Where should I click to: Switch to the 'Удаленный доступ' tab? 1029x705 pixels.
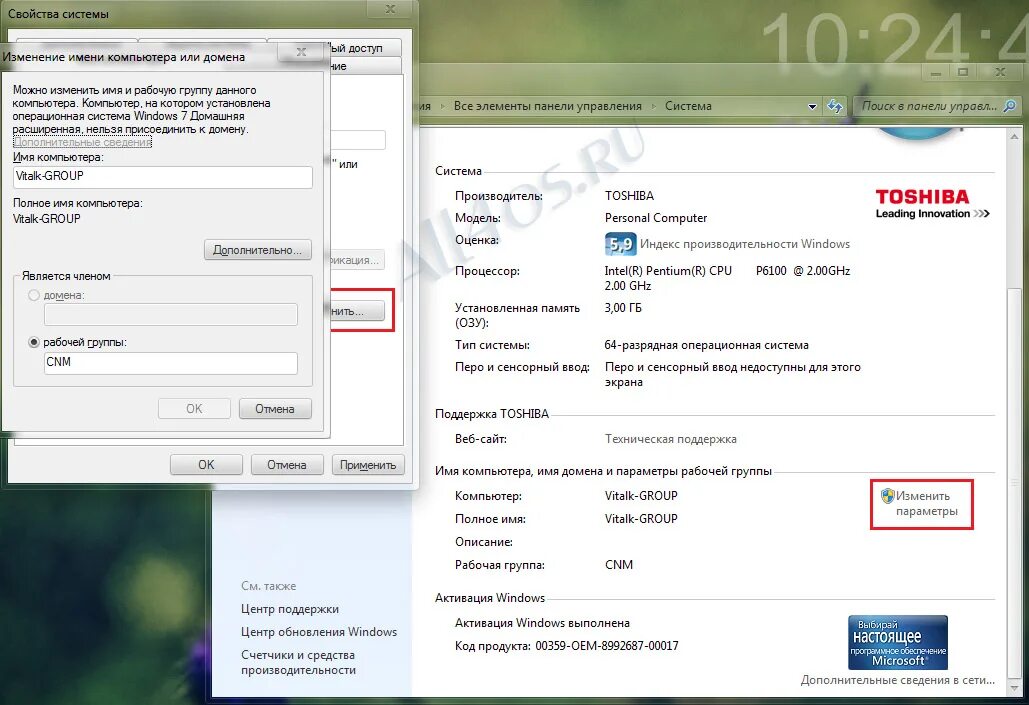366,47
